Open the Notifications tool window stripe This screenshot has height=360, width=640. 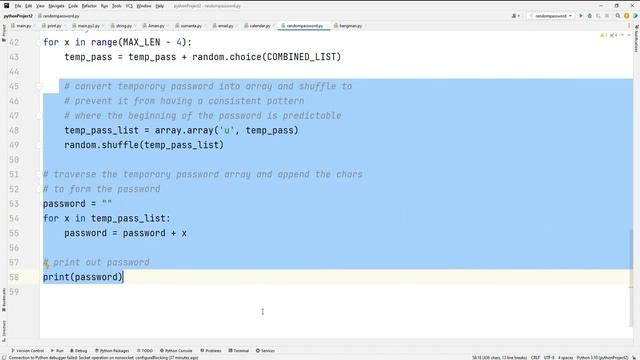pos(636,39)
